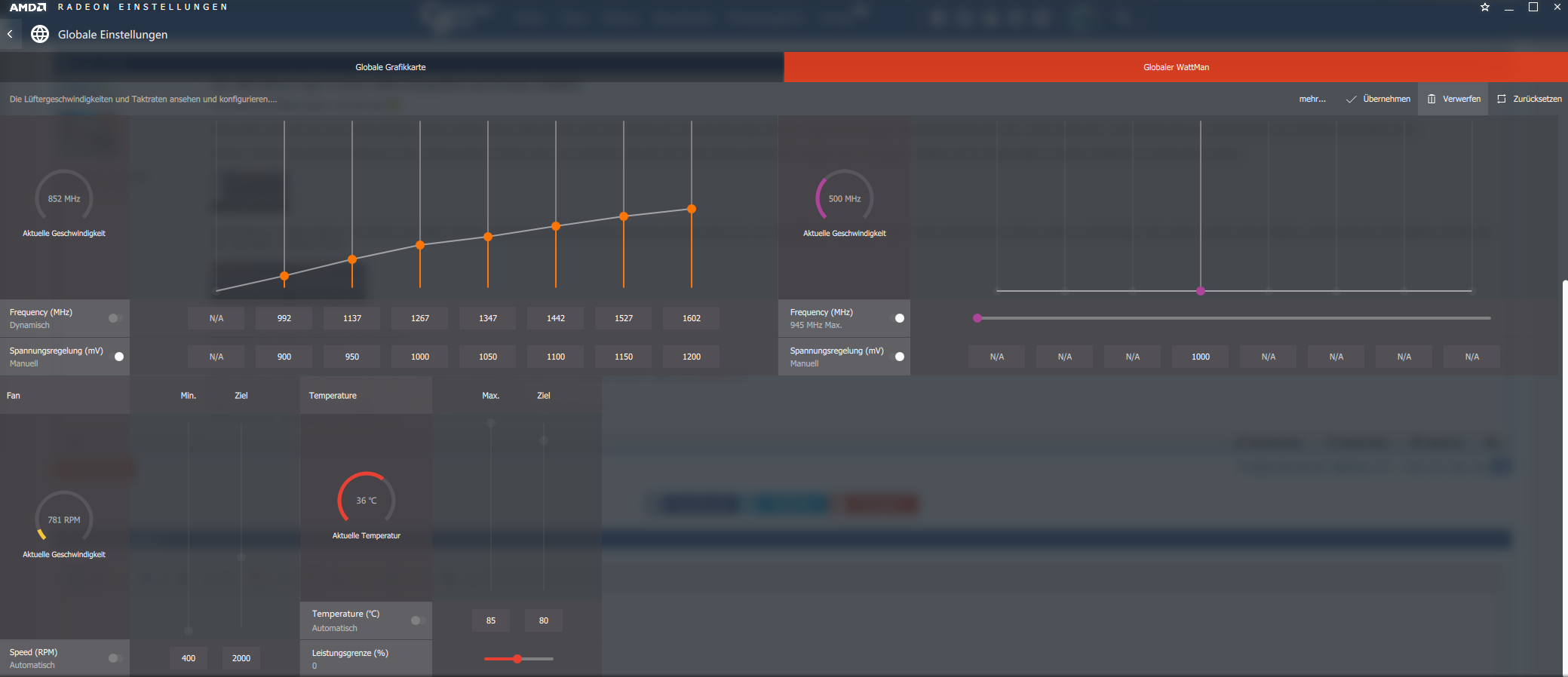Viewport: 1568px width, 677px height.
Task: Apply changes with Übernehmen
Action: point(1378,99)
